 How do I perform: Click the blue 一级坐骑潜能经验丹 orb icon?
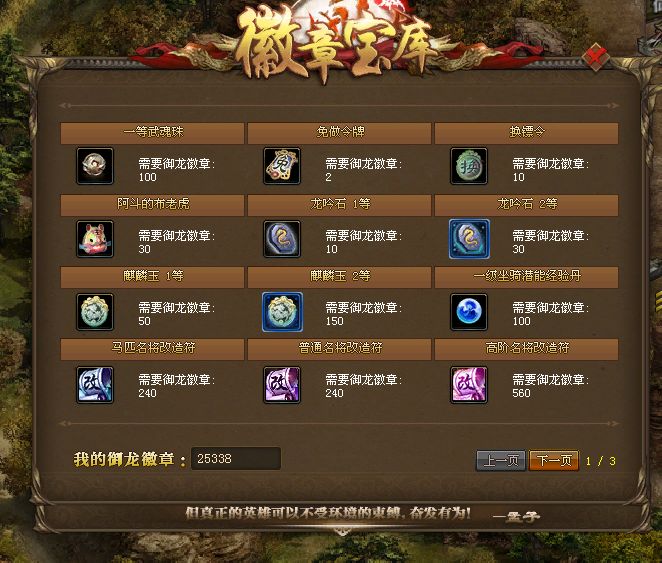click(x=469, y=312)
